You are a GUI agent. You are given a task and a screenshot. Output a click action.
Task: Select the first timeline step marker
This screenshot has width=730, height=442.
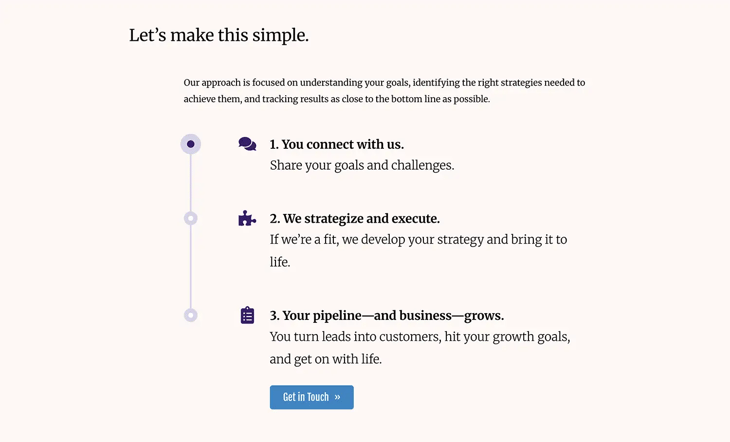pyautogui.click(x=191, y=144)
